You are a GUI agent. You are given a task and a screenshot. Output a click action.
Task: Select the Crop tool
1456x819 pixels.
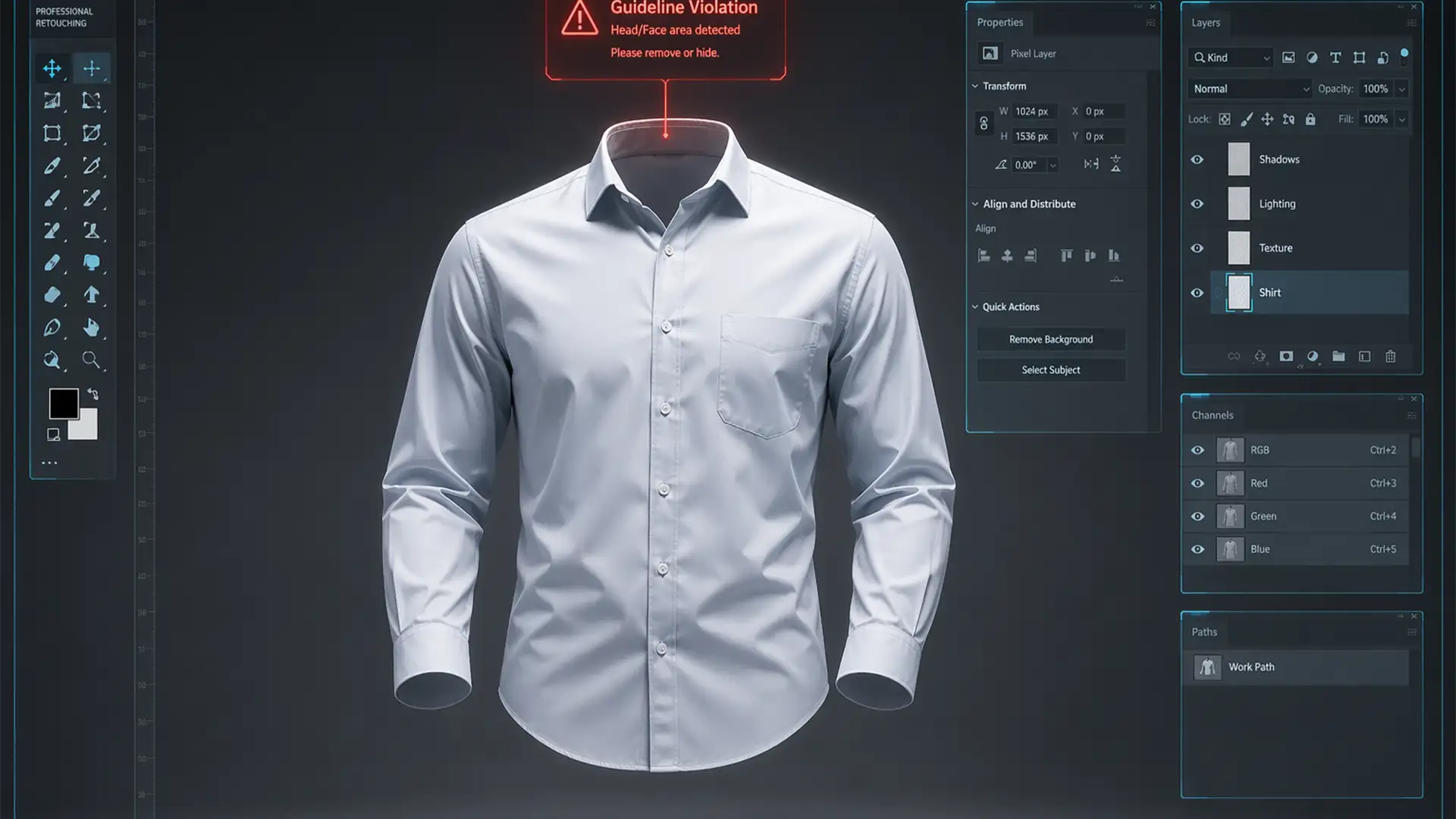click(x=52, y=132)
